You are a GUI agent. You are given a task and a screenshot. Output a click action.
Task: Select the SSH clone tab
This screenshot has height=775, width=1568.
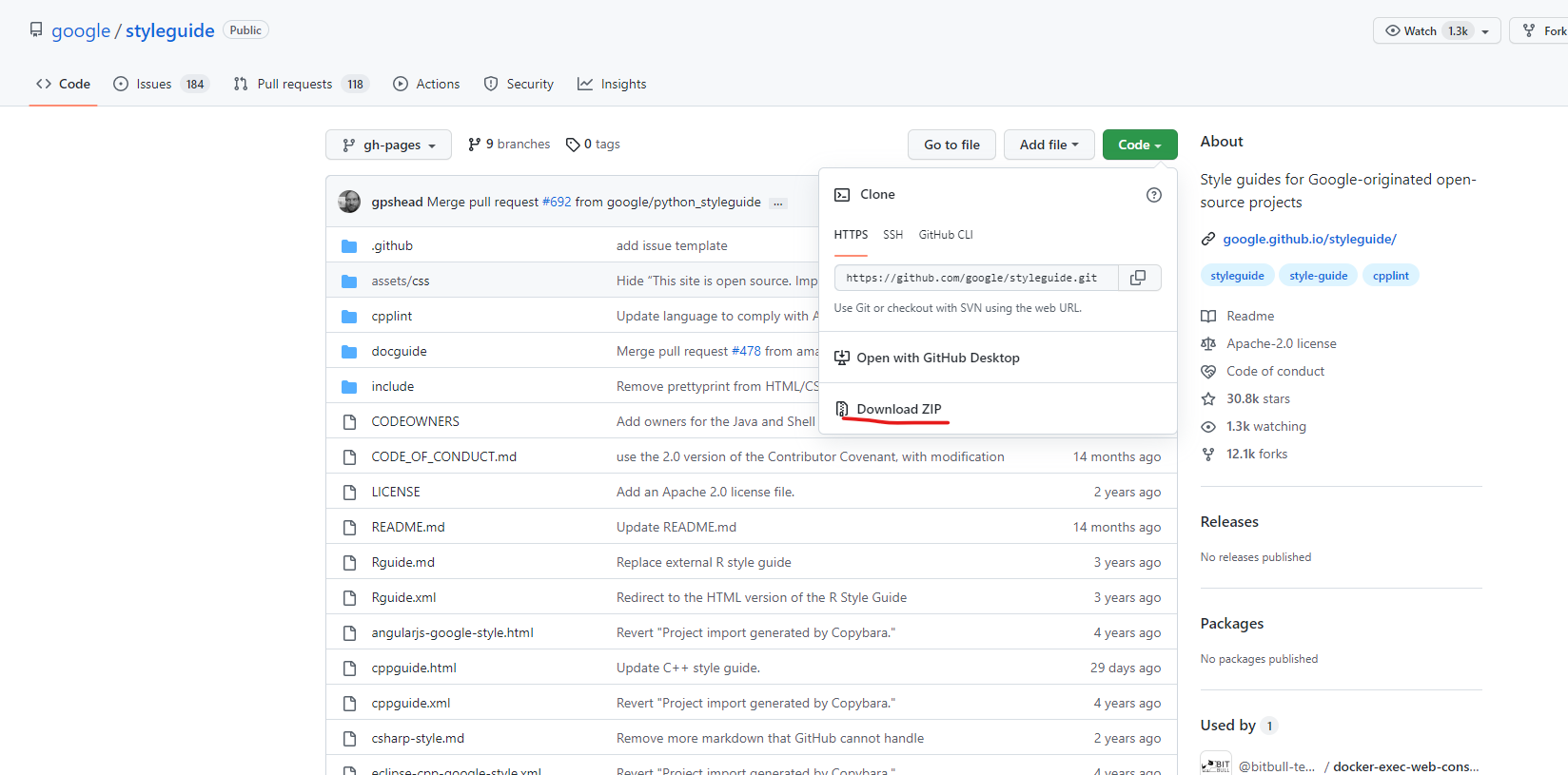(892, 235)
